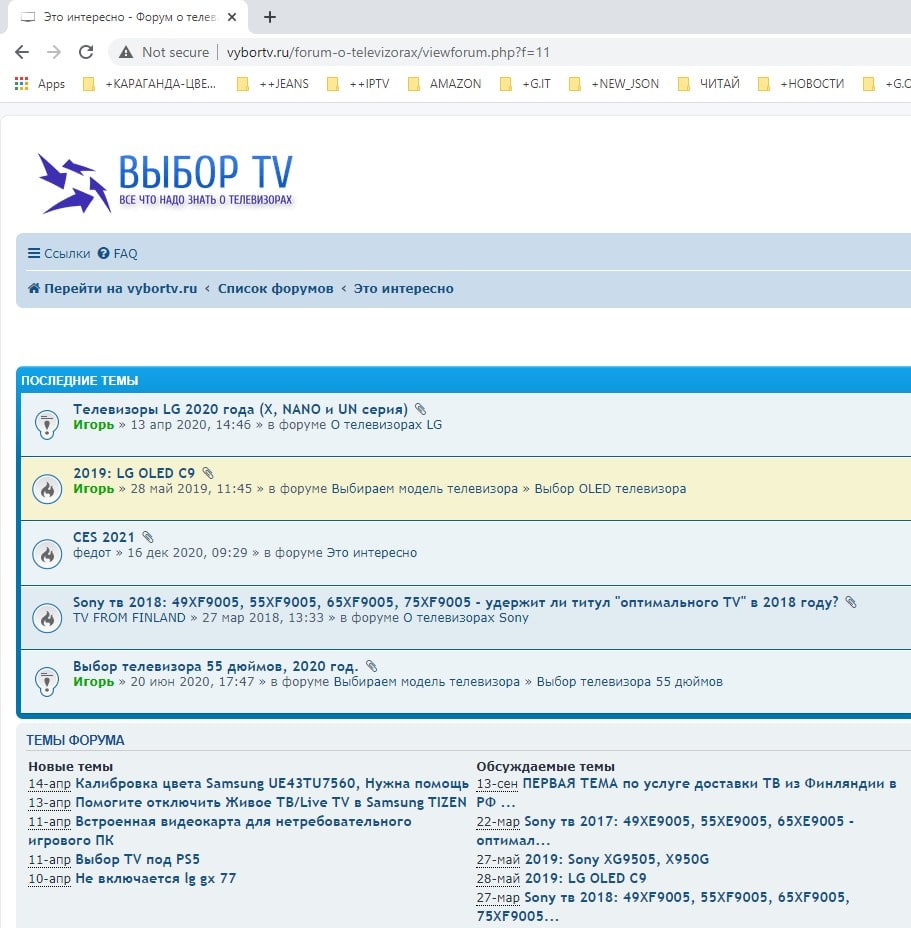View profile of TV FROM FINLAND
The image size is (911, 928).
(129, 617)
